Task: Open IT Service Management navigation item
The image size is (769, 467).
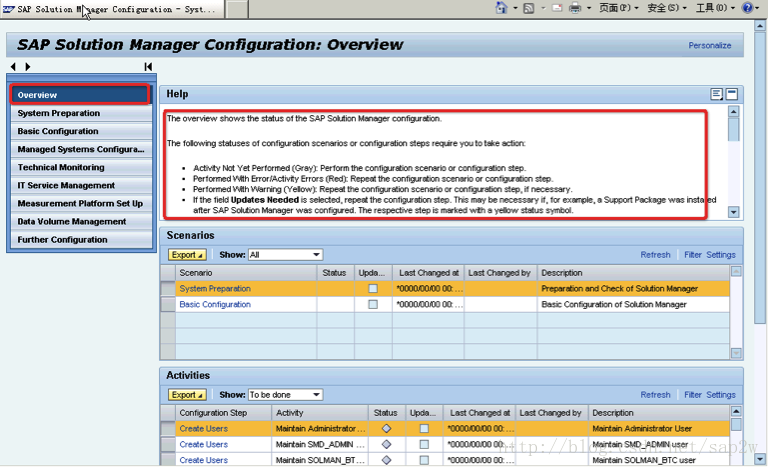Action: tap(81, 185)
